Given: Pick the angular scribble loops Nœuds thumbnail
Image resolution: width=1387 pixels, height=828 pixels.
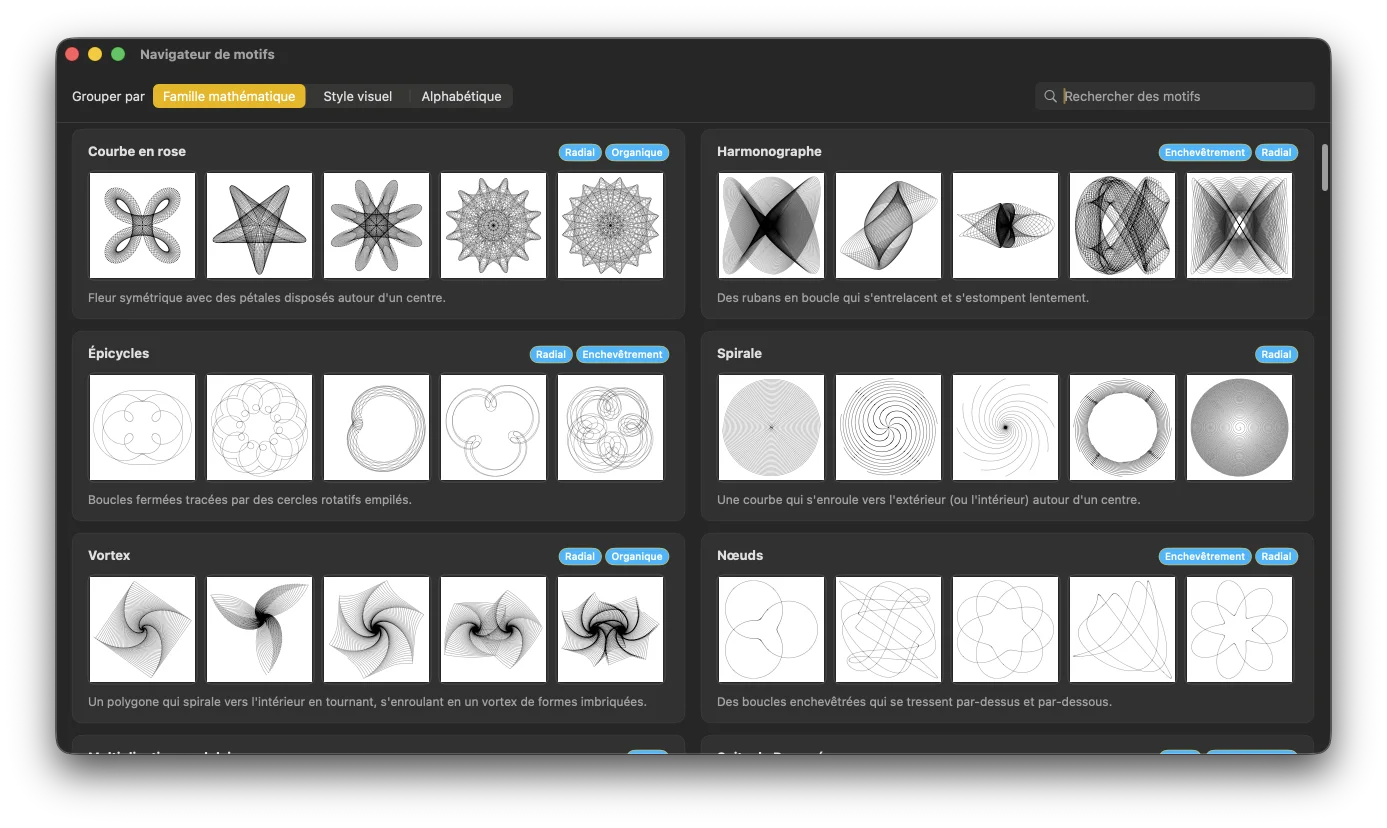Looking at the screenshot, I should [1122, 630].
